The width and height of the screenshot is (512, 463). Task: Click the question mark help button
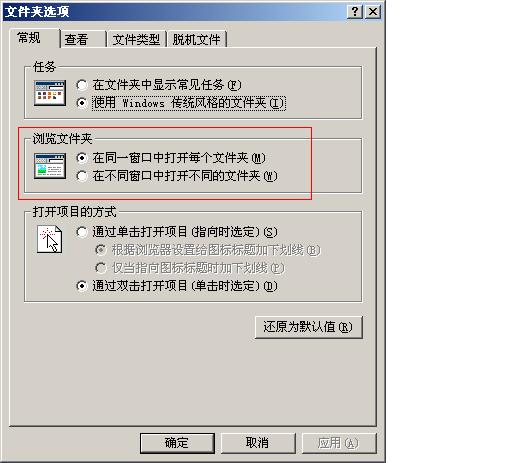click(x=355, y=12)
